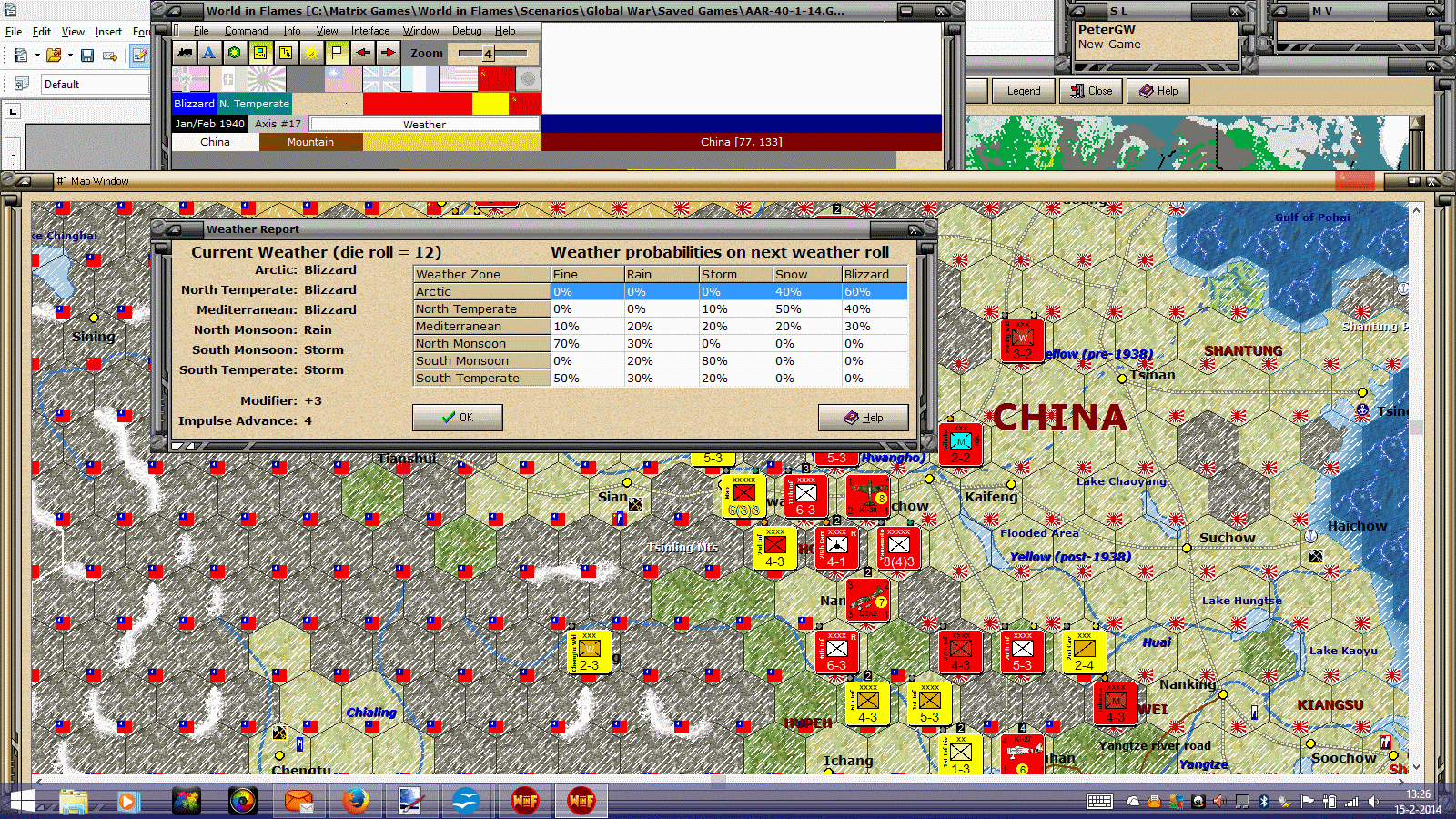Select the North Temperate table row
This screenshot has width=1456, height=819.
[661, 309]
